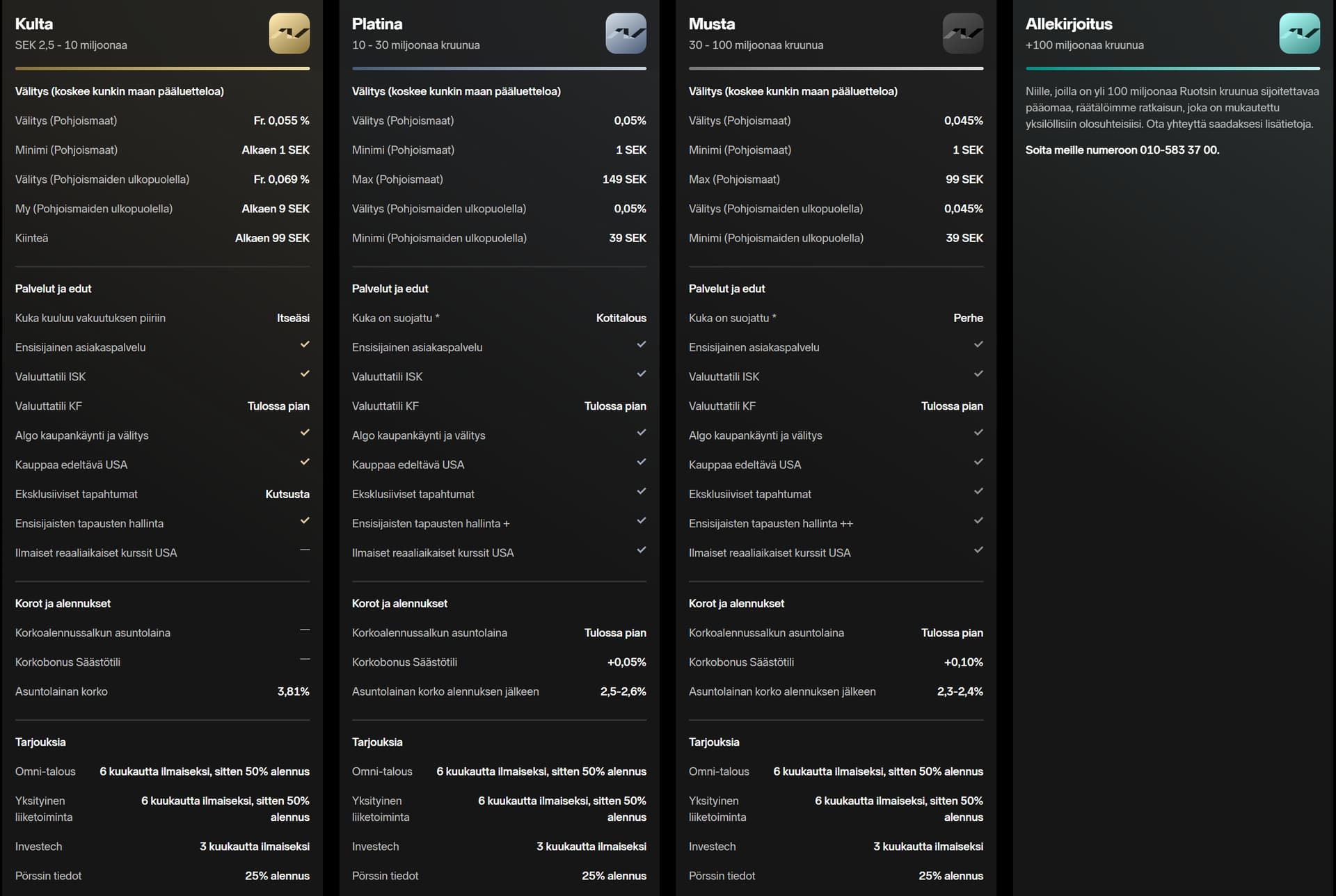Click the teal Allekirjoitus tier logo icon

pos(1300,33)
